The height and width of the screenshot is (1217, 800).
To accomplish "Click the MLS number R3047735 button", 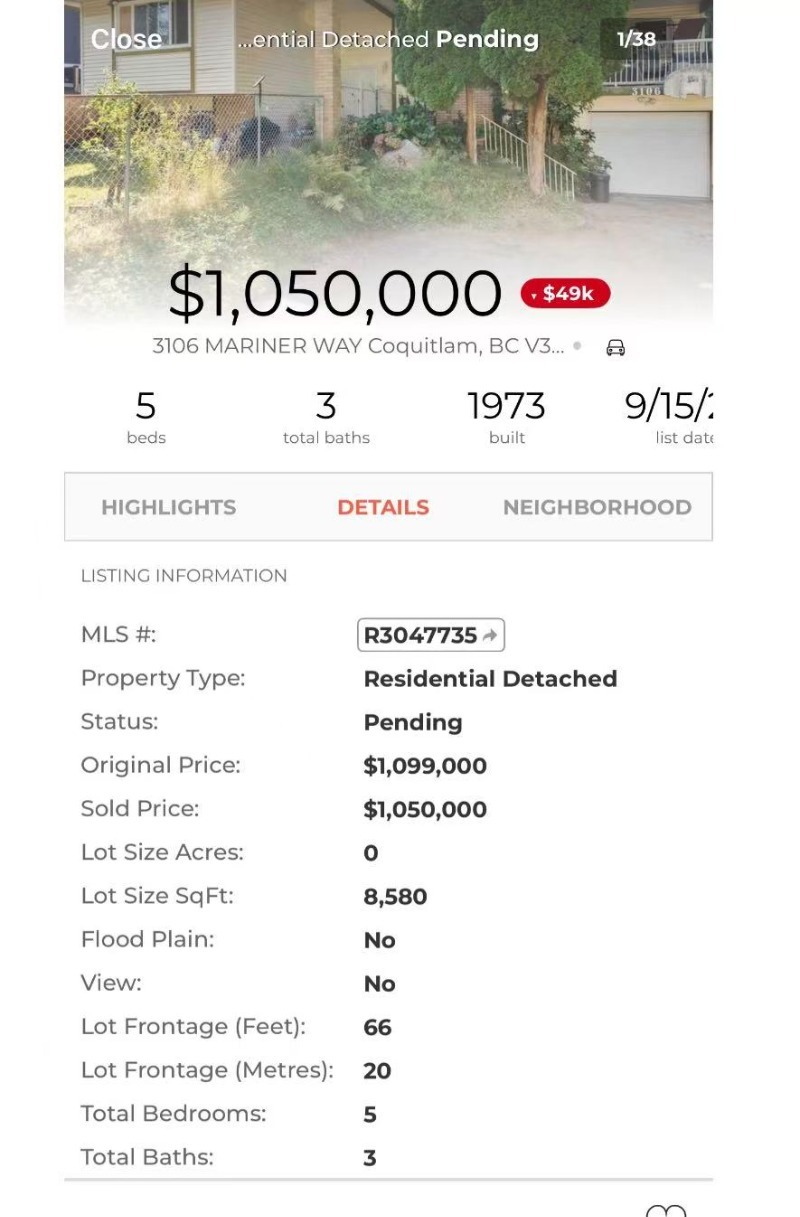I will pos(420,635).
